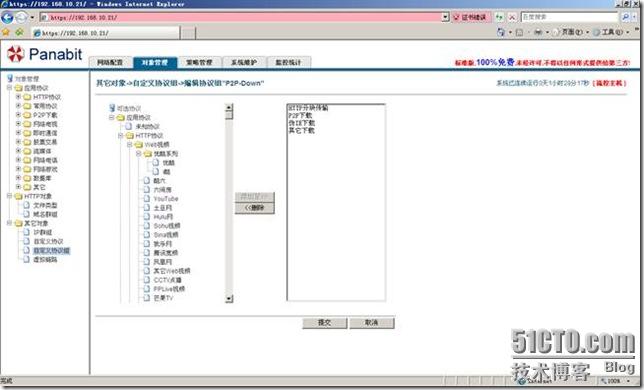Click the Feeds icon in IE command bar

[x=520, y=32]
